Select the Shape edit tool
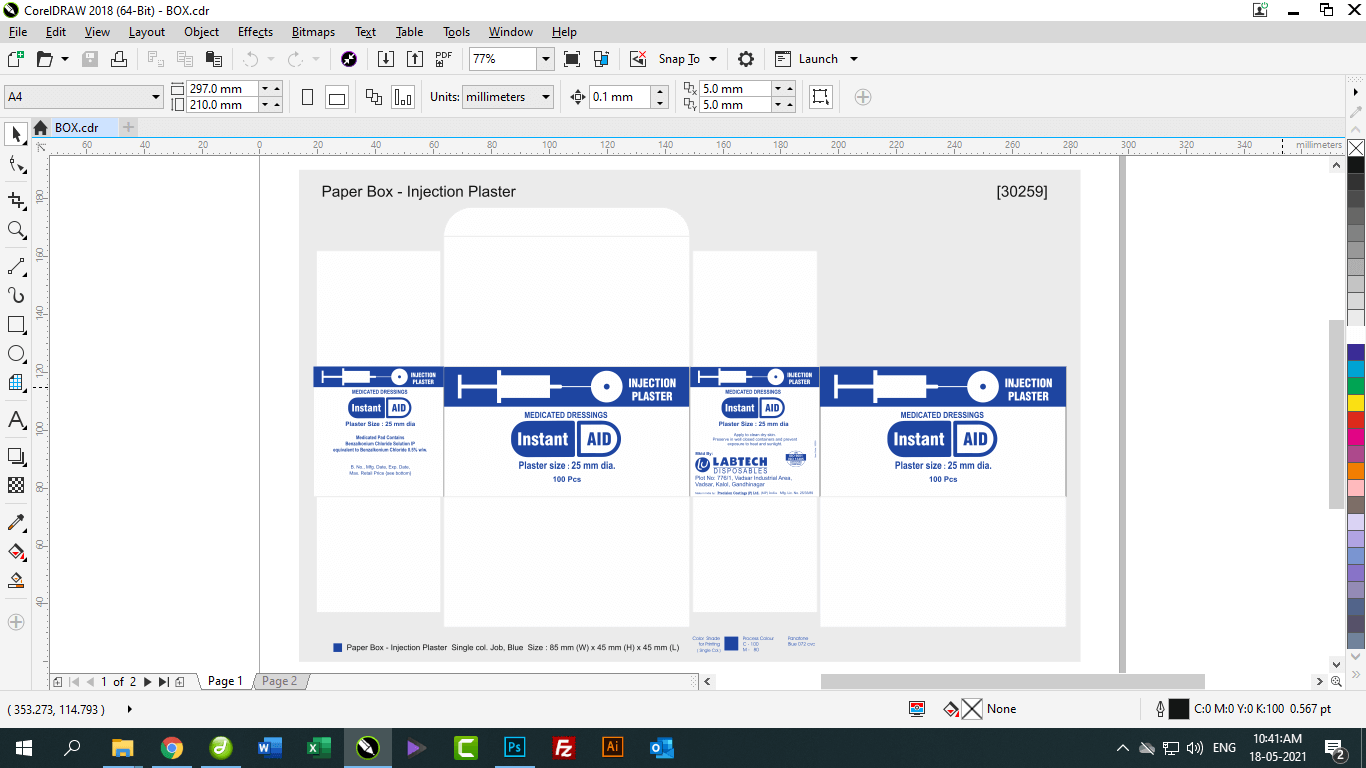 click(x=16, y=165)
